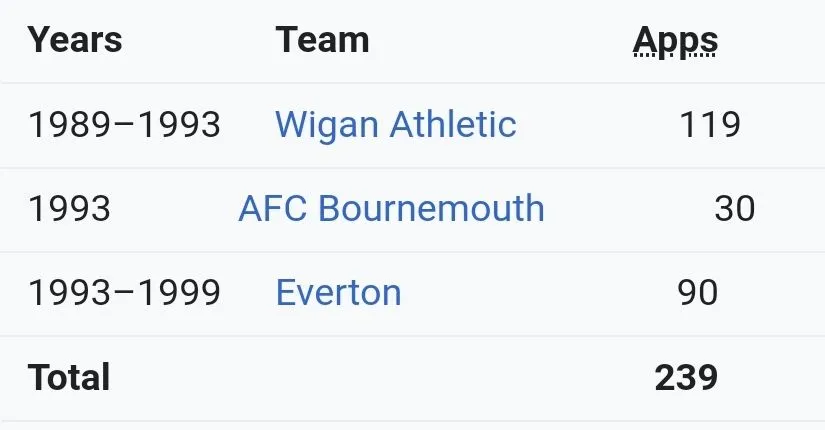825x430 pixels.
Task: Select the 119 appearances value
Action: click(x=710, y=125)
